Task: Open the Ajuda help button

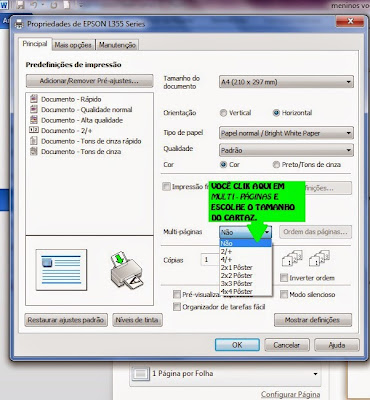Action: point(337,345)
